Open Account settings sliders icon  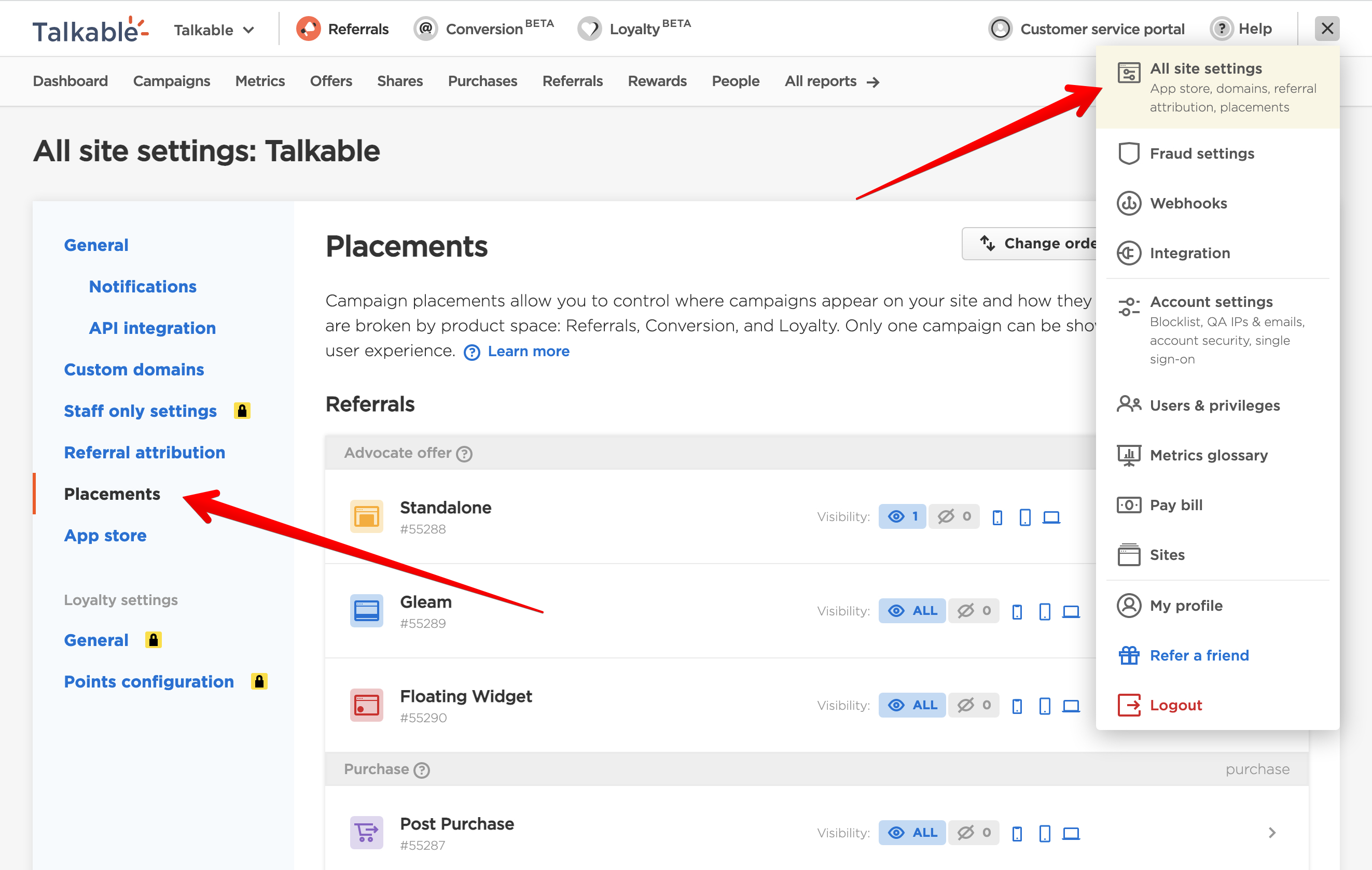pos(1129,307)
